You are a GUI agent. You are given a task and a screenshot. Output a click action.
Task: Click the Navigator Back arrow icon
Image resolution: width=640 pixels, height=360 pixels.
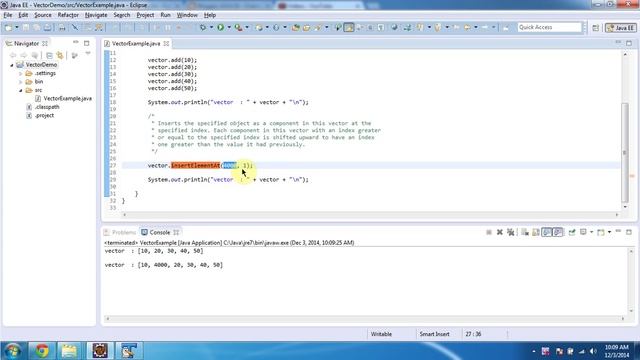pyautogui.click(x=13, y=55)
